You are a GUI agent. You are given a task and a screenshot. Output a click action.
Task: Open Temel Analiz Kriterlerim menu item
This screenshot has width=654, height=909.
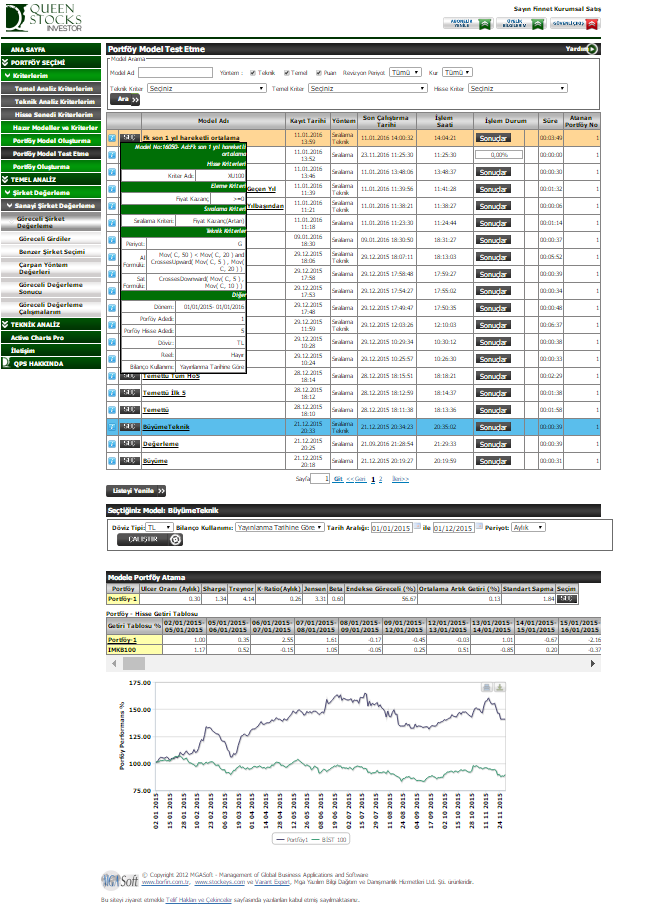tap(51, 89)
